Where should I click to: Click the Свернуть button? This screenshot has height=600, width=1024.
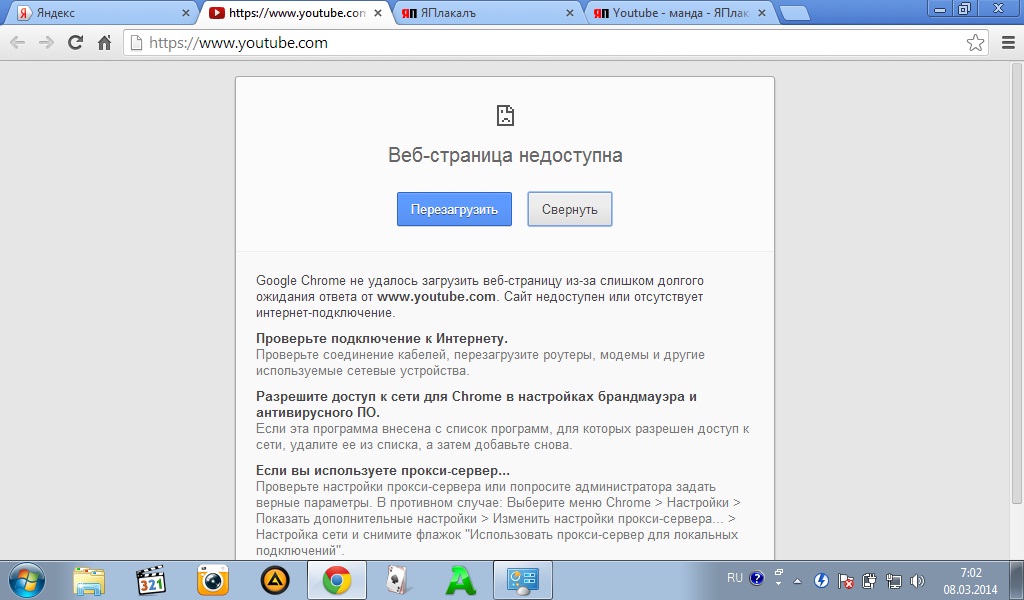(569, 209)
